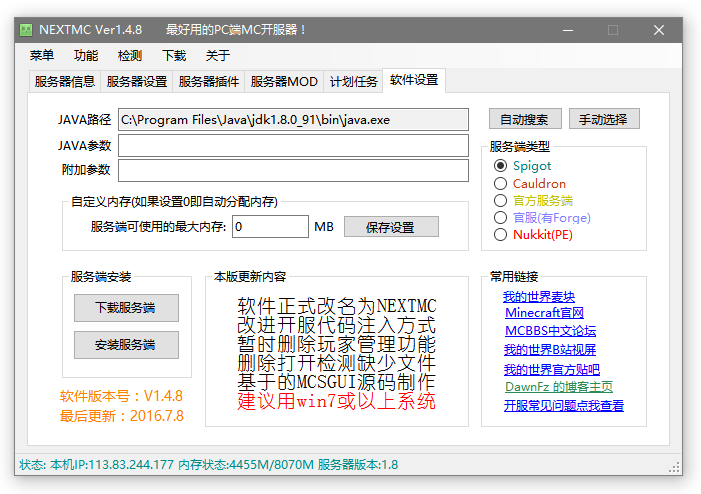Open the 开服常见问题点我查看 link
Image resolution: width=701 pixels, height=494 pixels.
click(x=564, y=405)
